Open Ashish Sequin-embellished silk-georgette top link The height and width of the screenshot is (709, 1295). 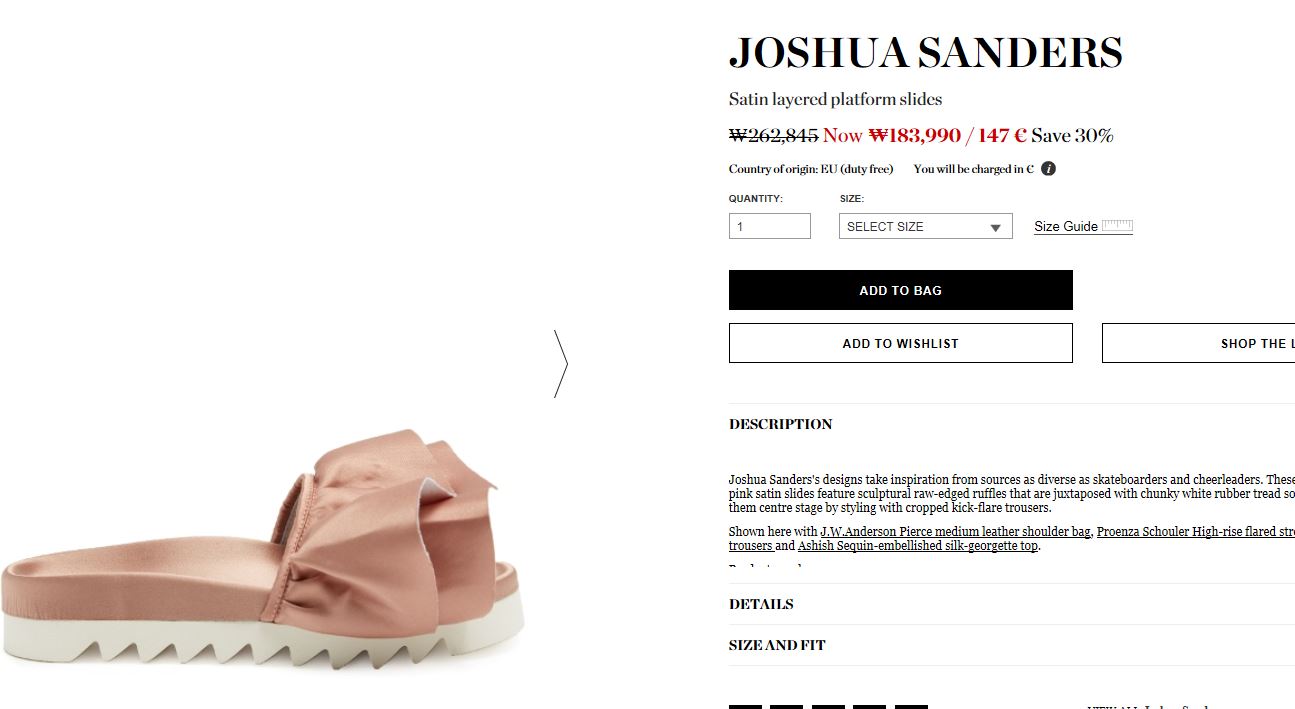(x=918, y=546)
